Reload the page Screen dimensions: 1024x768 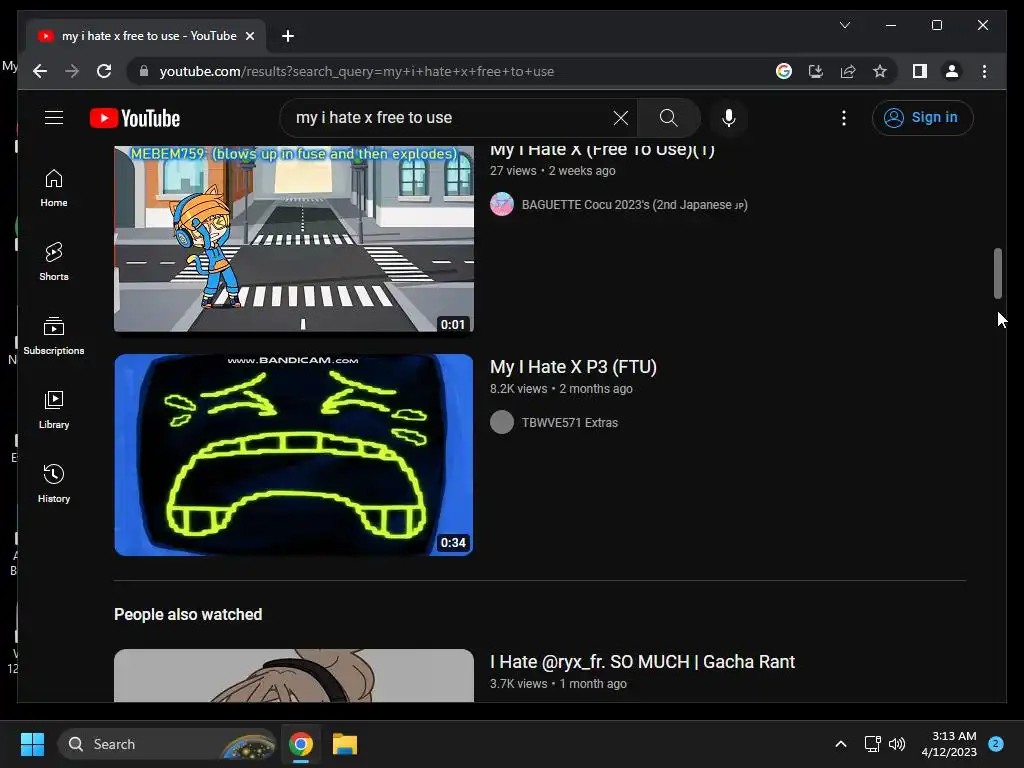(104, 71)
